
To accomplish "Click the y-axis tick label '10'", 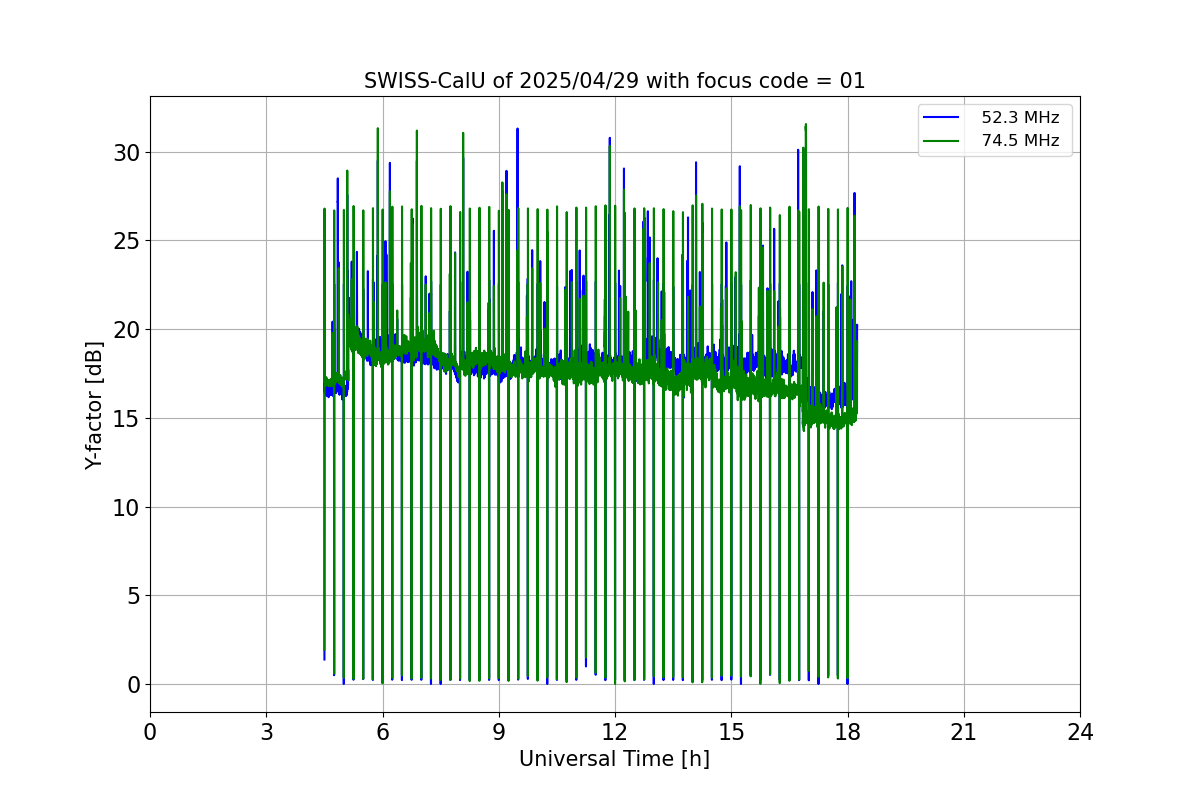I will pyautogui.click(x=127, y=507).
